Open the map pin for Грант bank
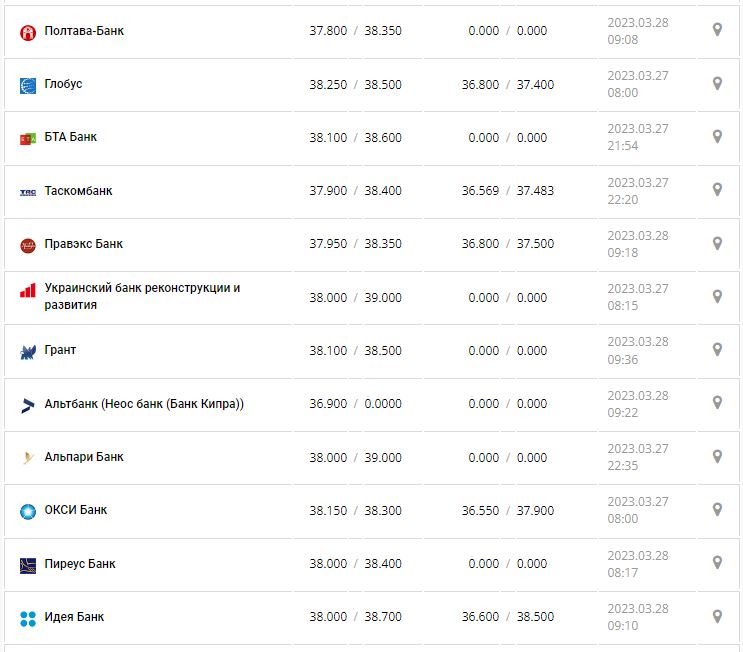743x652 pixels. tap(717, 350)
